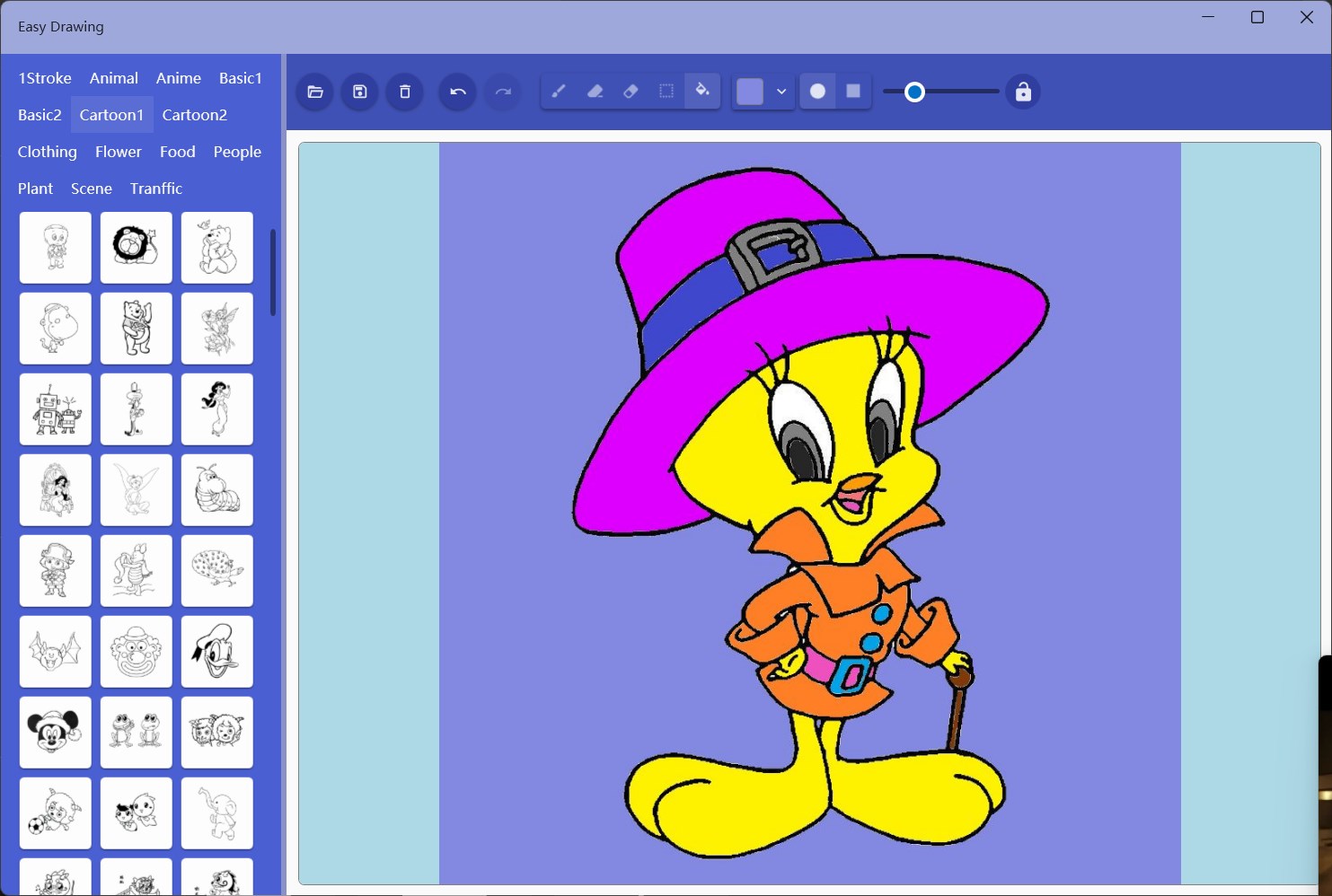Open the color picker dropdown

click(781, 91)
